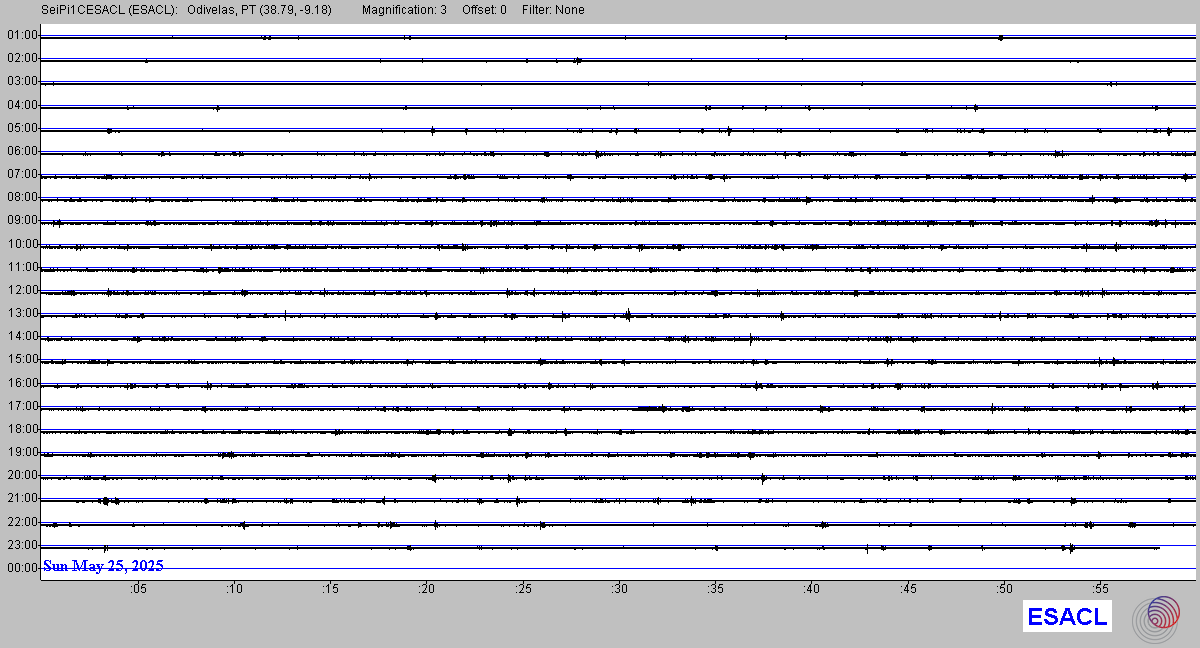Click the 21:00 hour label
Screen dimensions: 1200x648
click(22, 498)
